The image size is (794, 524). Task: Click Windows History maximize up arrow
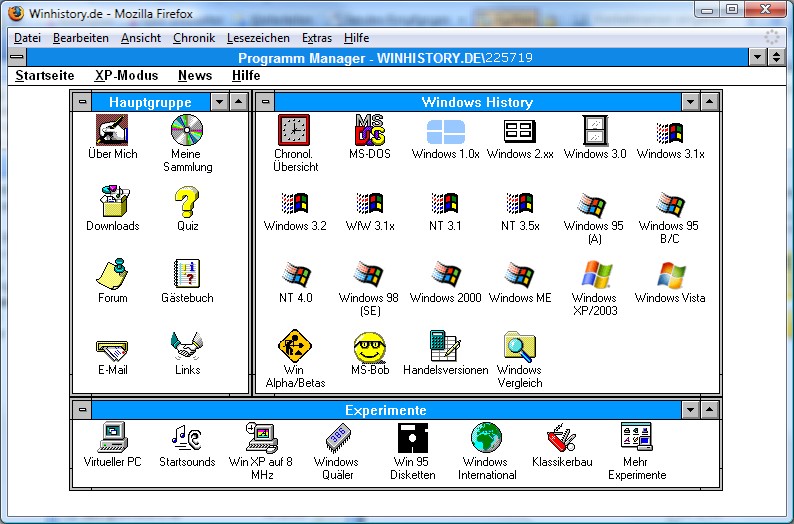[709, 102]
